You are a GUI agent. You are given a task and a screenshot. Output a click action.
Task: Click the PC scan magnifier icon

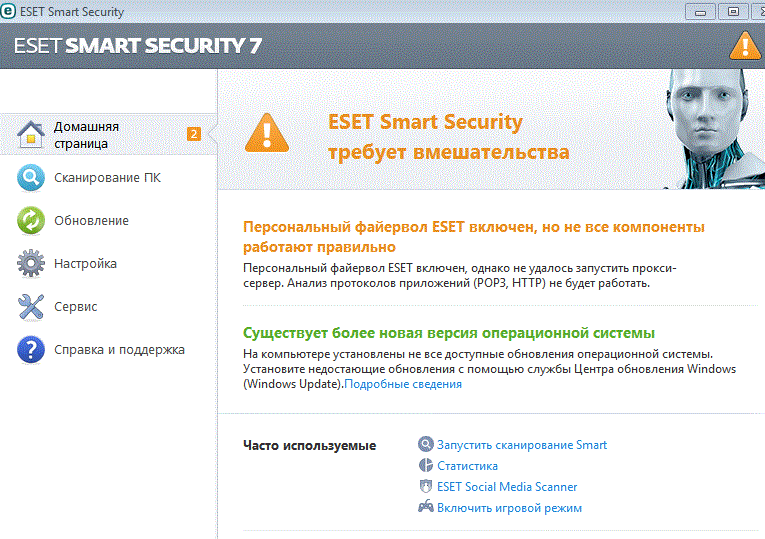(32, 178)
